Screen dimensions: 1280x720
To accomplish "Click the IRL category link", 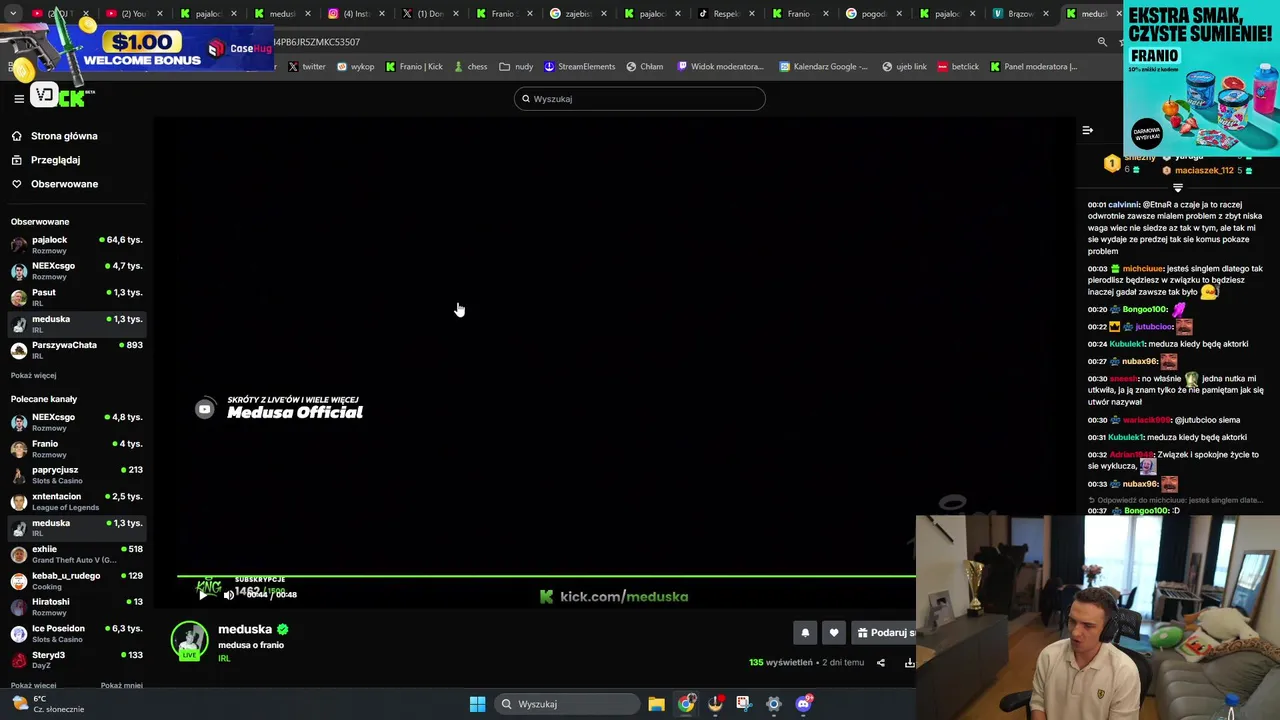I will [224, 658].
